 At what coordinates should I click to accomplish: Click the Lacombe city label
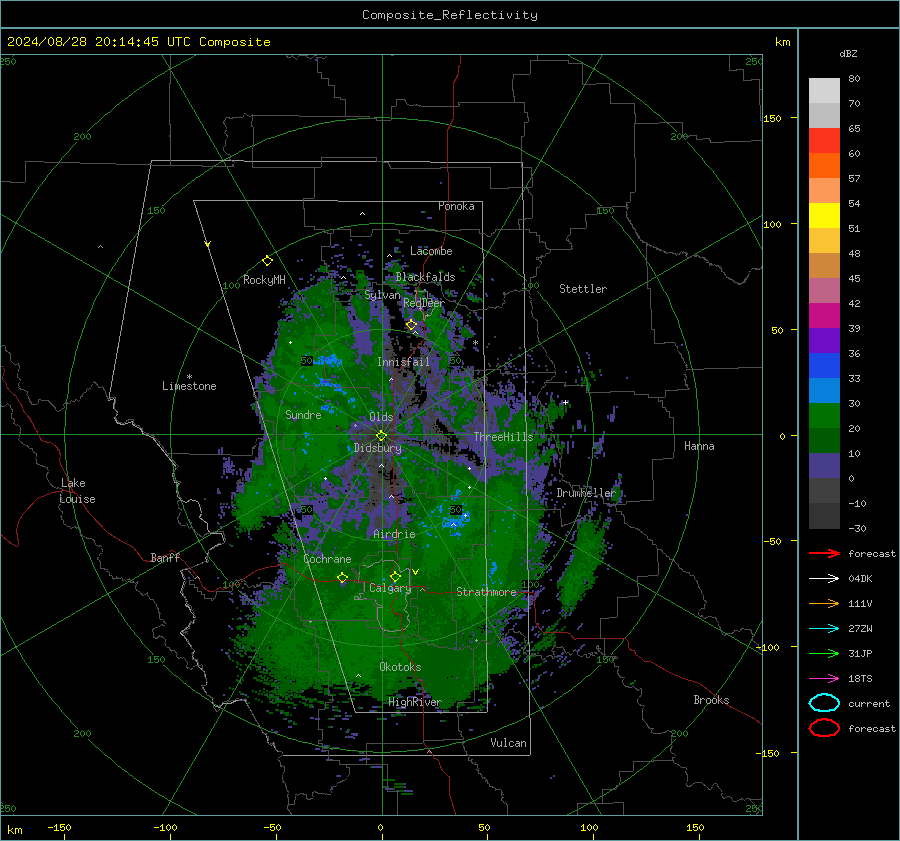pyautogui.click(x=431, y=251)
